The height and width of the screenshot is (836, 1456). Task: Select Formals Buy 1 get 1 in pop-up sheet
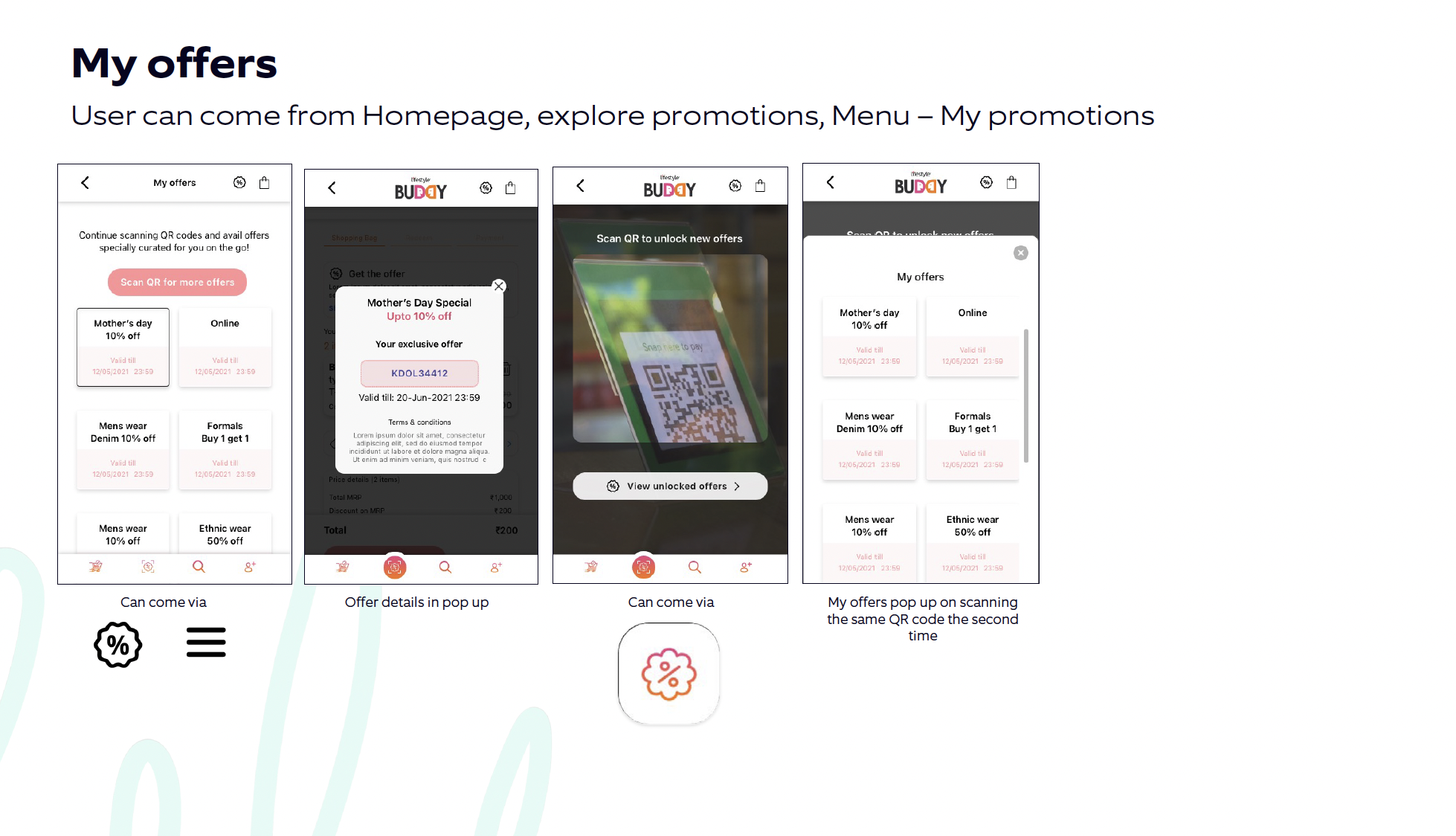(x=973, y=440)
